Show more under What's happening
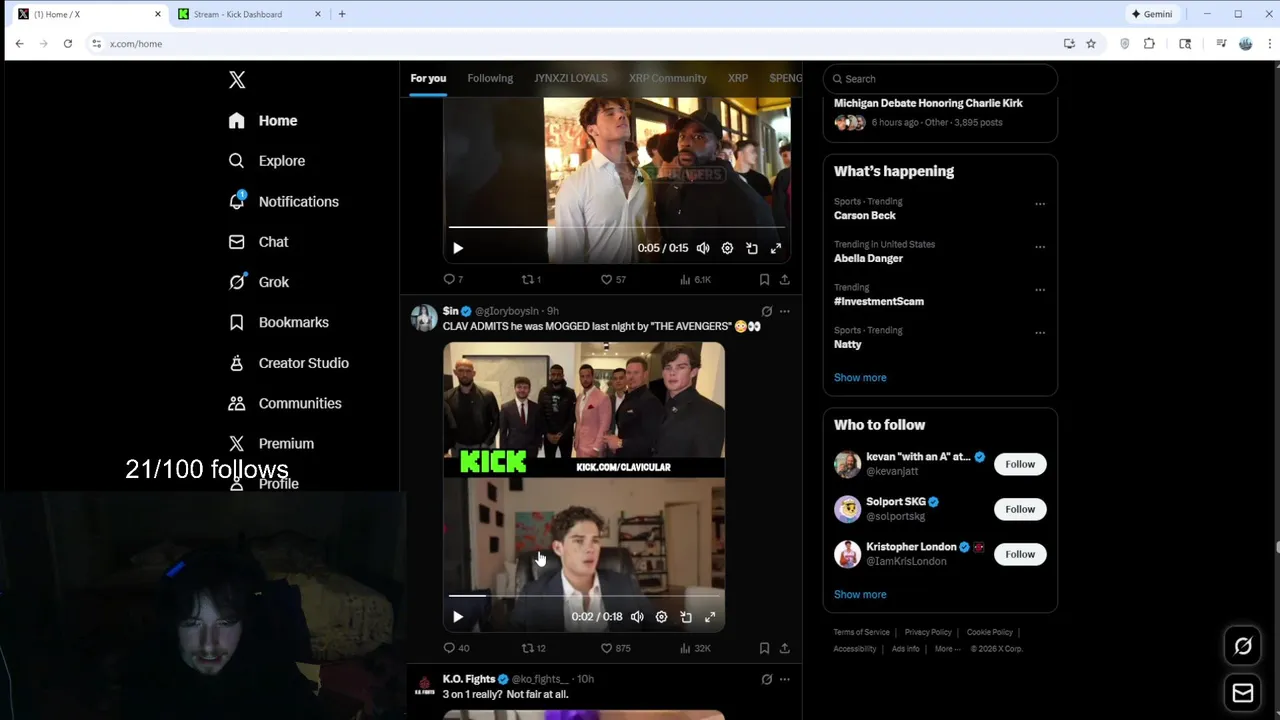The width and height of the screenshot is (1280, 720). coord(860,378)
